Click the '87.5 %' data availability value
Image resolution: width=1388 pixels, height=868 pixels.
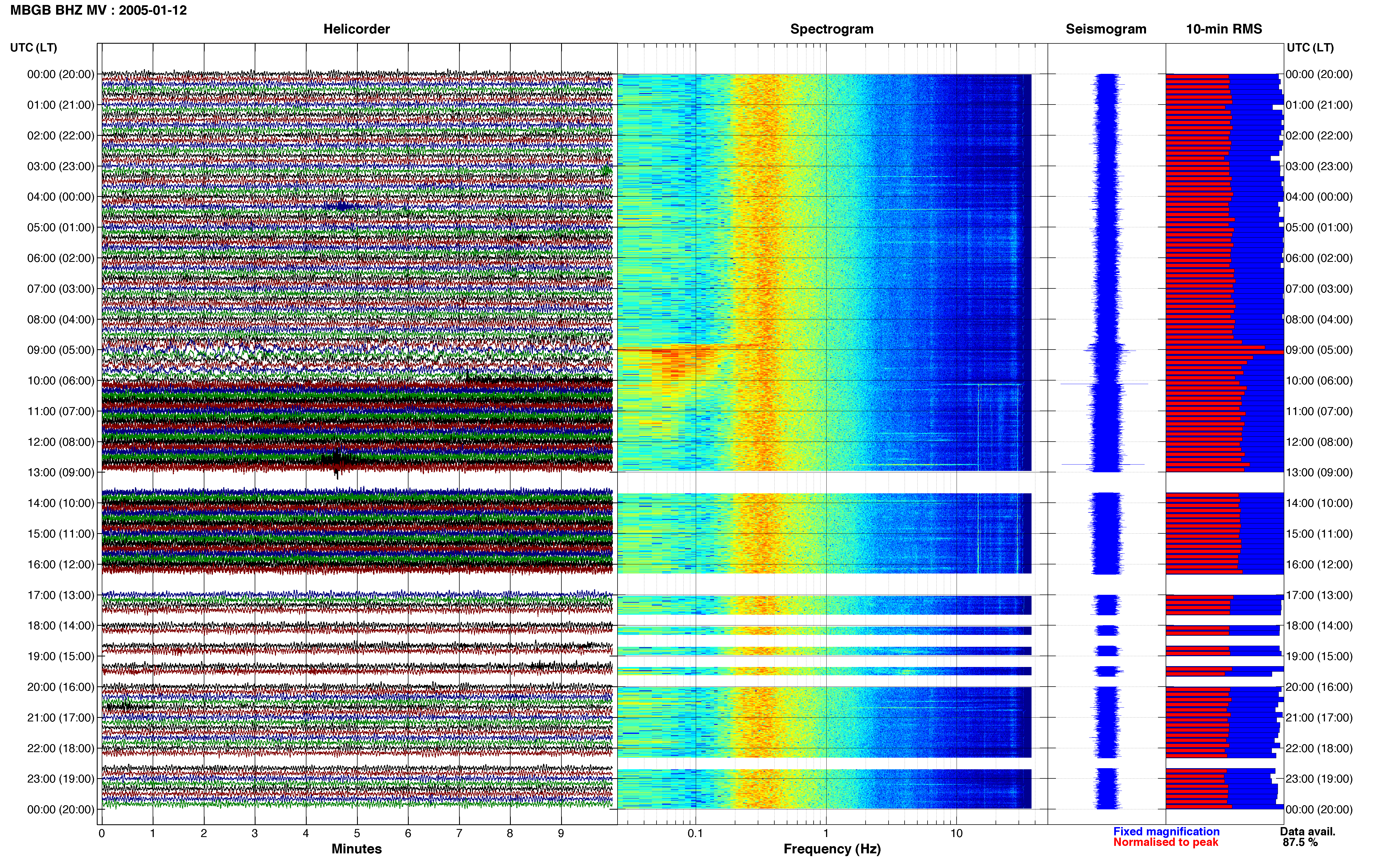click(1300, 842)
